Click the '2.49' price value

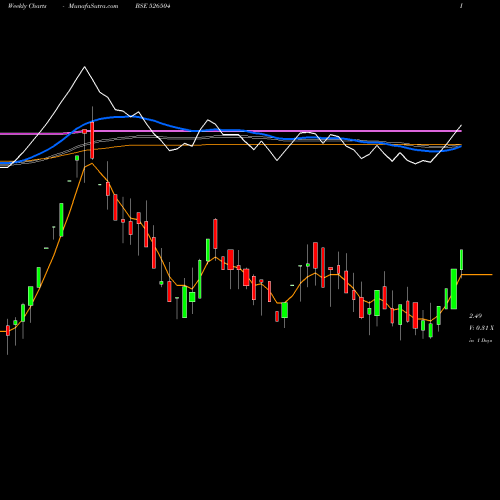point(476,316)
